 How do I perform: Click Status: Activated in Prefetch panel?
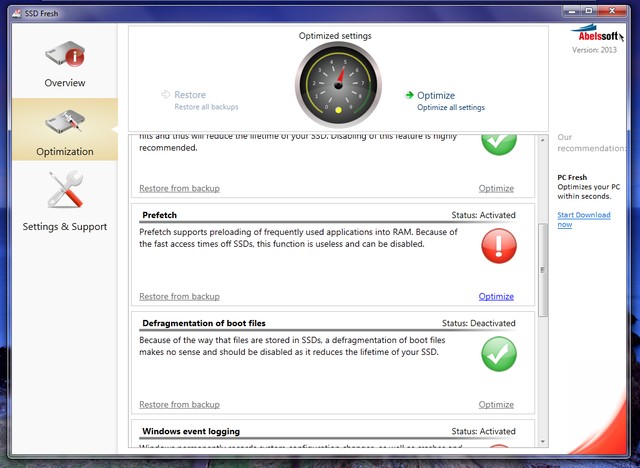click(x=483, y=215)
